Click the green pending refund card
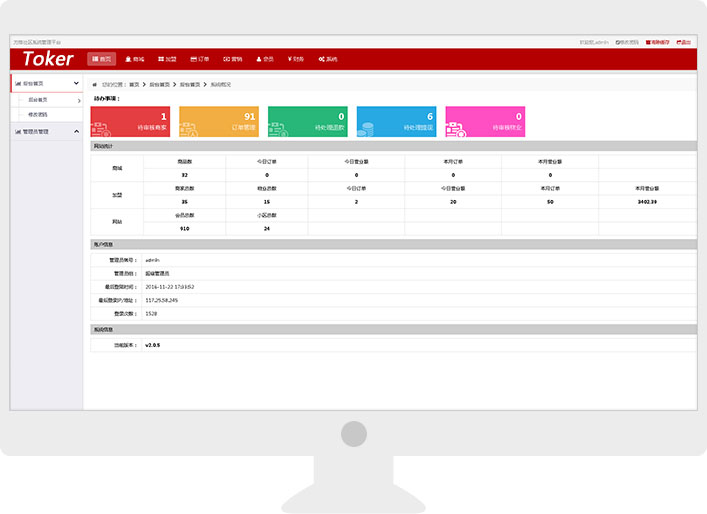 (x=307, y=122)
